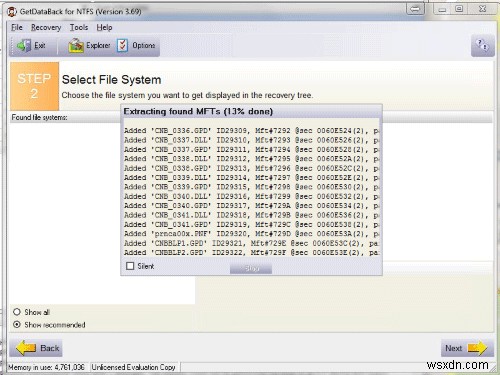Select log line 'CNB_0336.GPD'
The width and height of the screenshot is (500, 375).
[x=251, y=131]
